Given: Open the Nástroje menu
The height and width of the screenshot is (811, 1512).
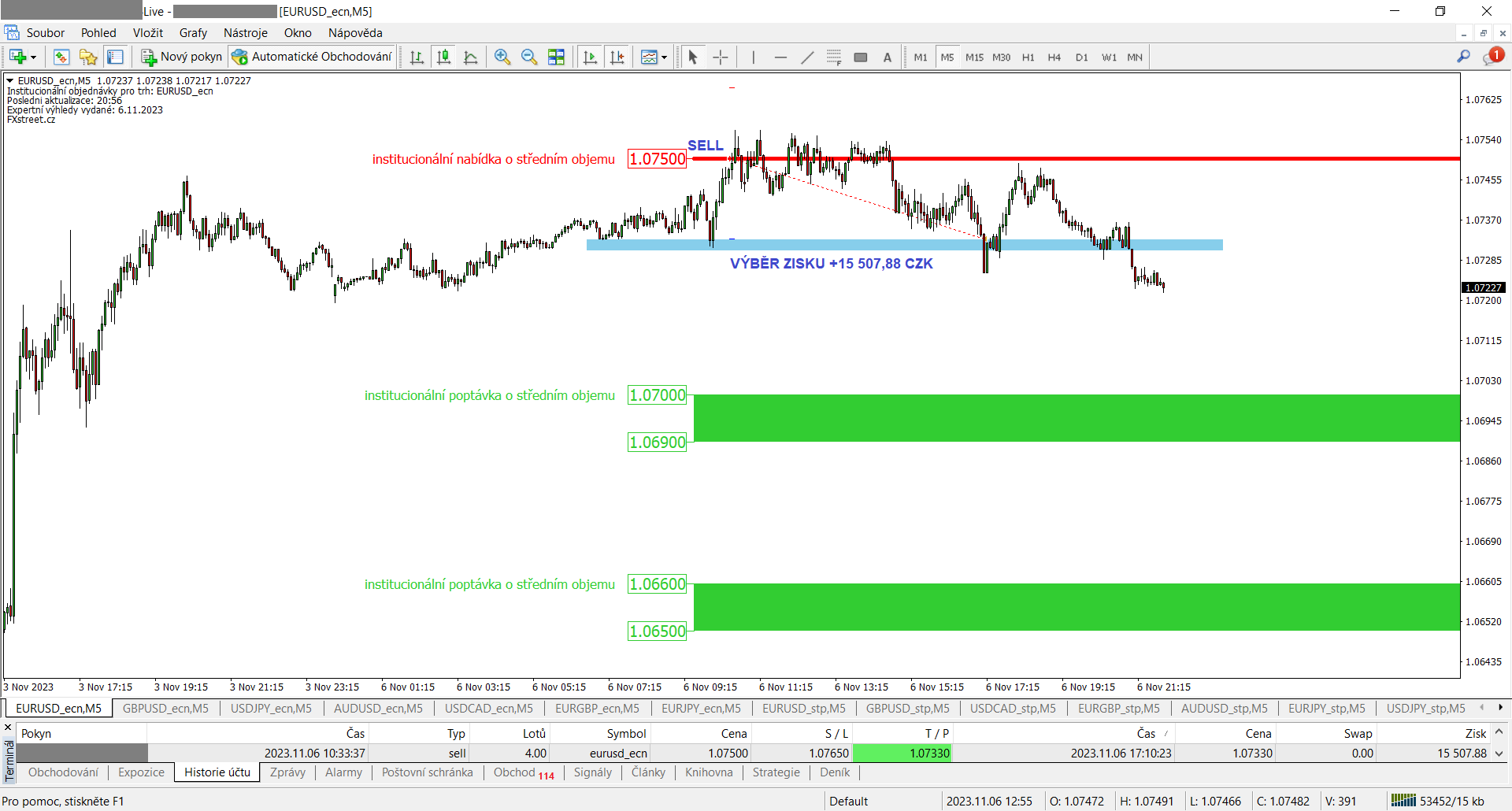Looking at the screenshot, I should point(246,33).
